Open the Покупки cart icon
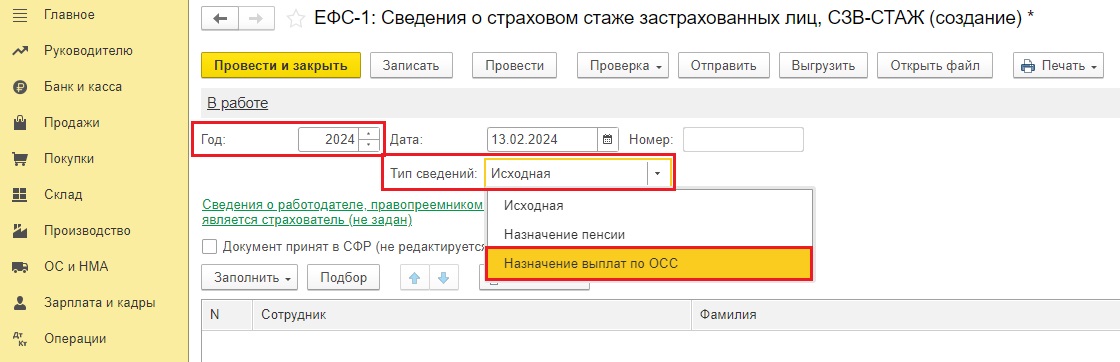The image size is (1120, 362). [x=20, y=159]
